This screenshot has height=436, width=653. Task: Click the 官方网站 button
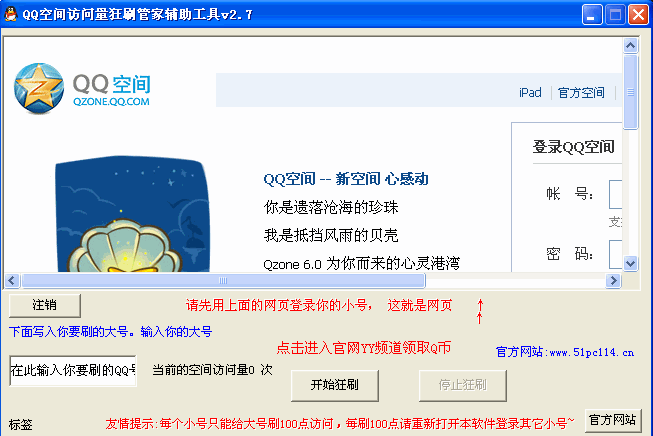click(x=613, y=420)
